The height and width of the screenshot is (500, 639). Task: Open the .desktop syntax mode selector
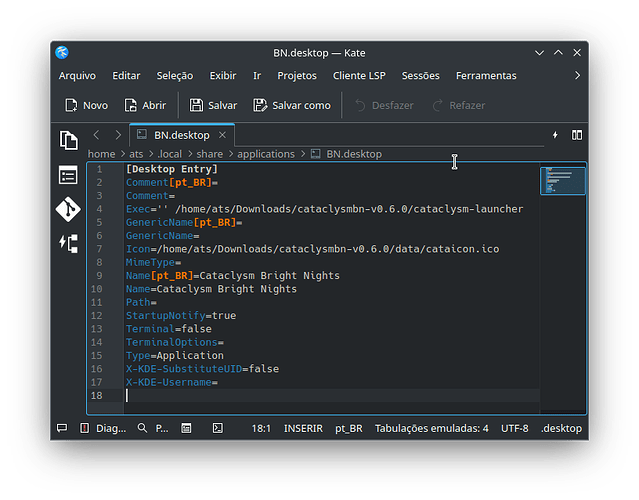pyautogui.click(x=561, y=428)
